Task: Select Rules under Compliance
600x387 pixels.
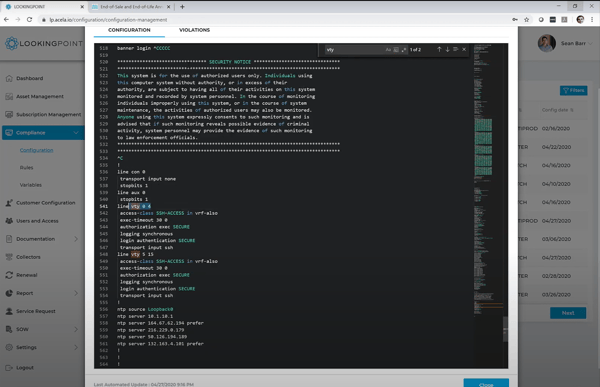Action: [x=26, y=168]
